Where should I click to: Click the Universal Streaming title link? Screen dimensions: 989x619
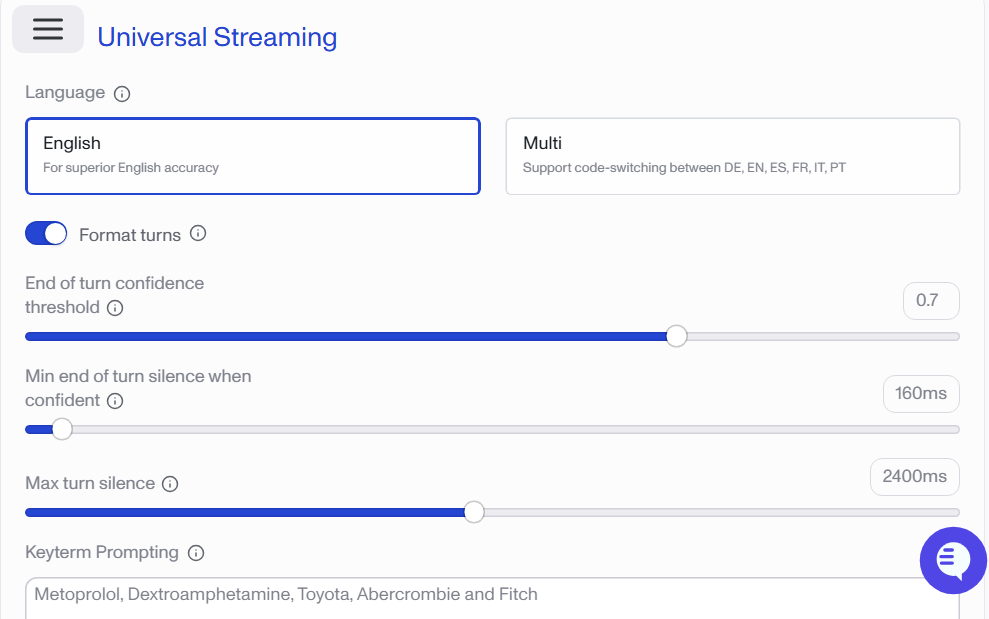point(217,38)
